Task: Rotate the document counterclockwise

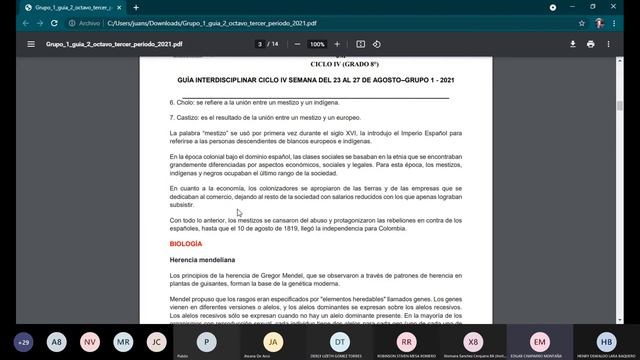Action: pos(377,44)
